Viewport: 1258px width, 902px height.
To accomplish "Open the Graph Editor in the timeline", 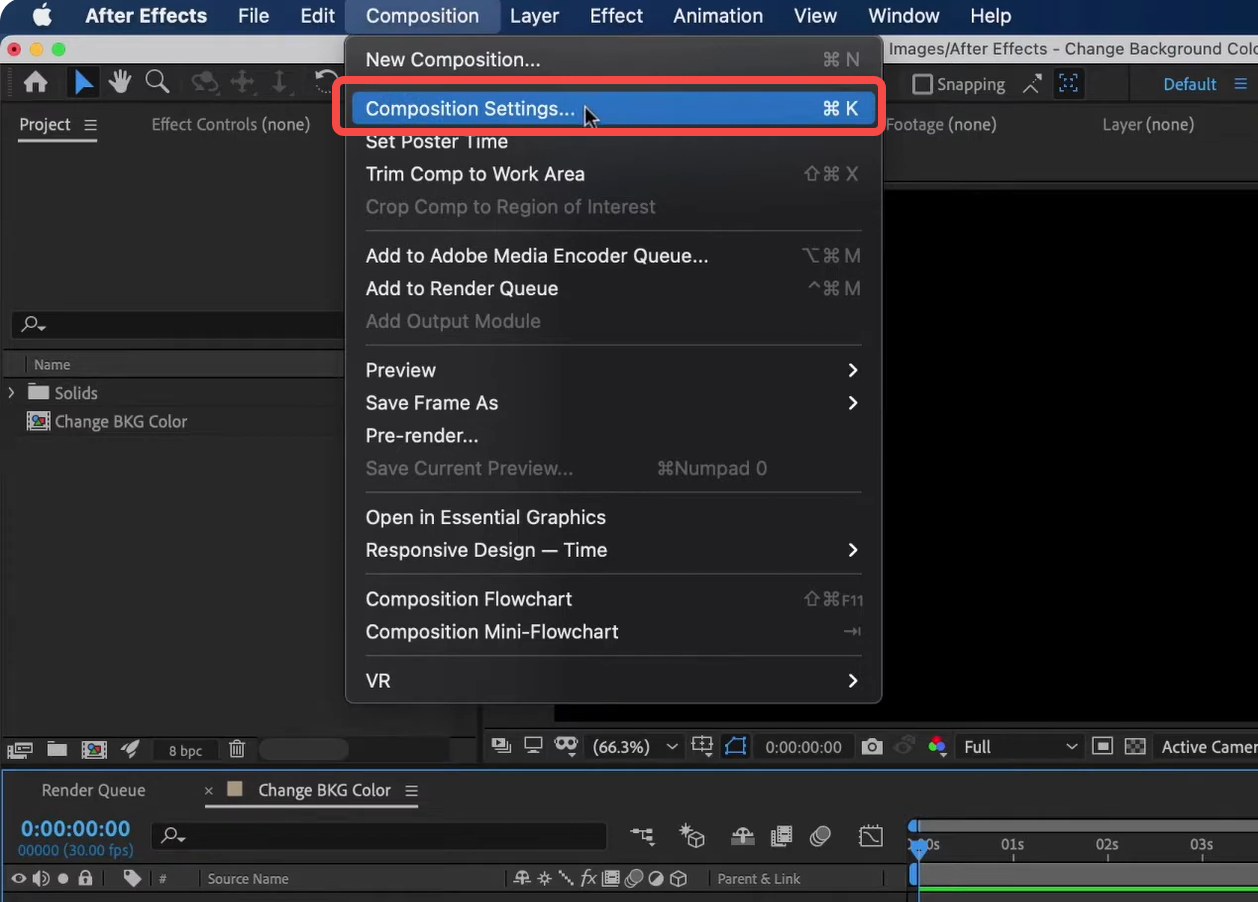I will [870, 837].
